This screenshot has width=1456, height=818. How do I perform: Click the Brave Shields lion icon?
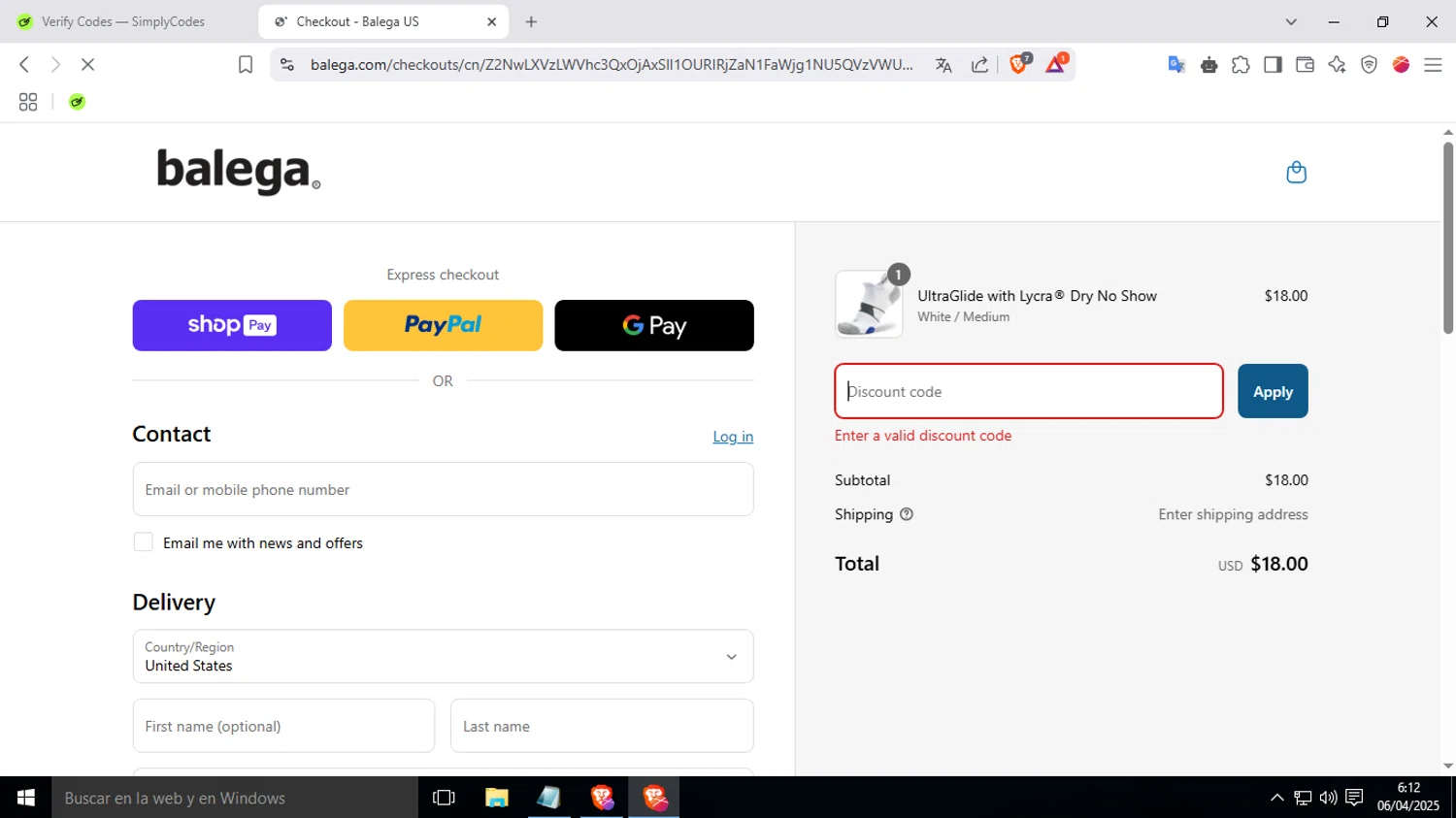pyautogui.click(x=1018, y=64)
